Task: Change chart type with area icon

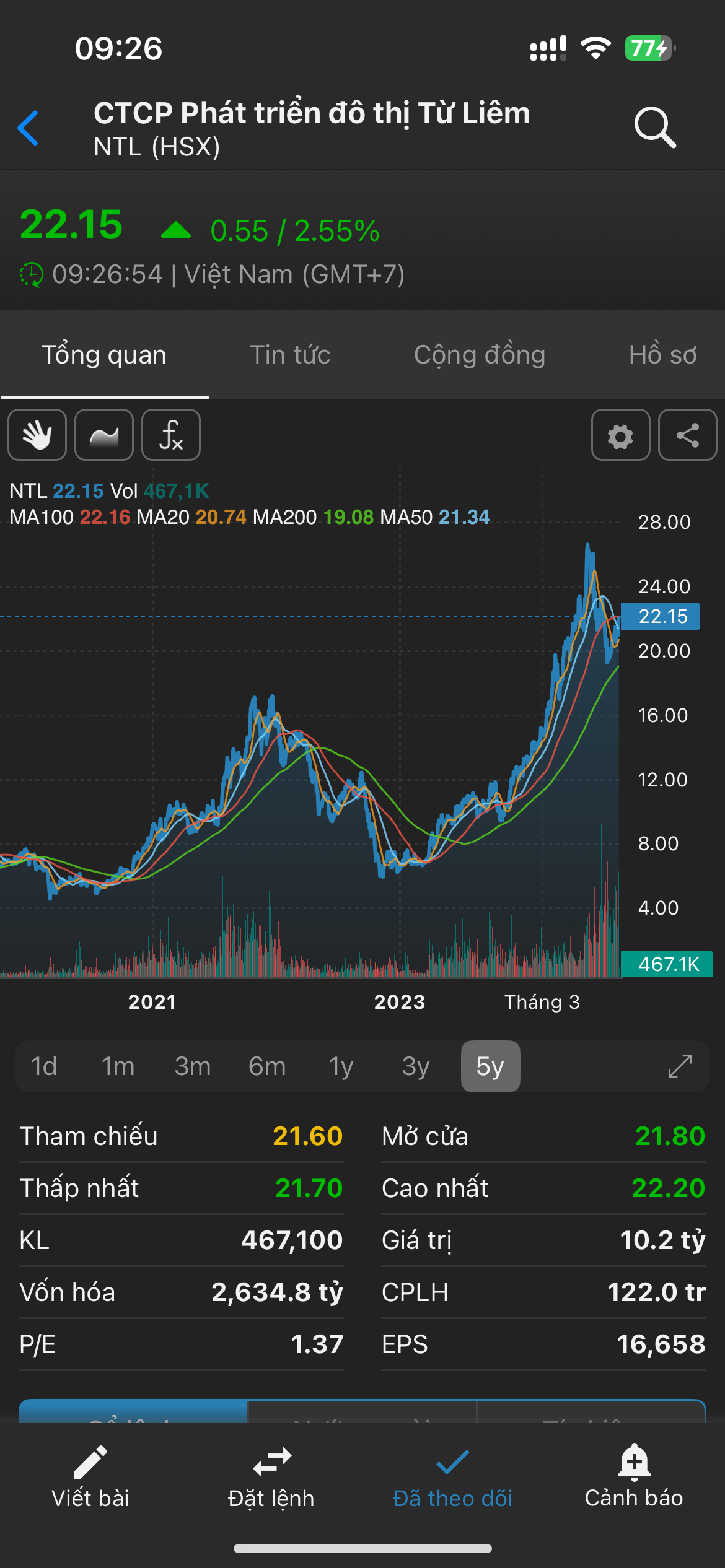Action: [104, 435]
